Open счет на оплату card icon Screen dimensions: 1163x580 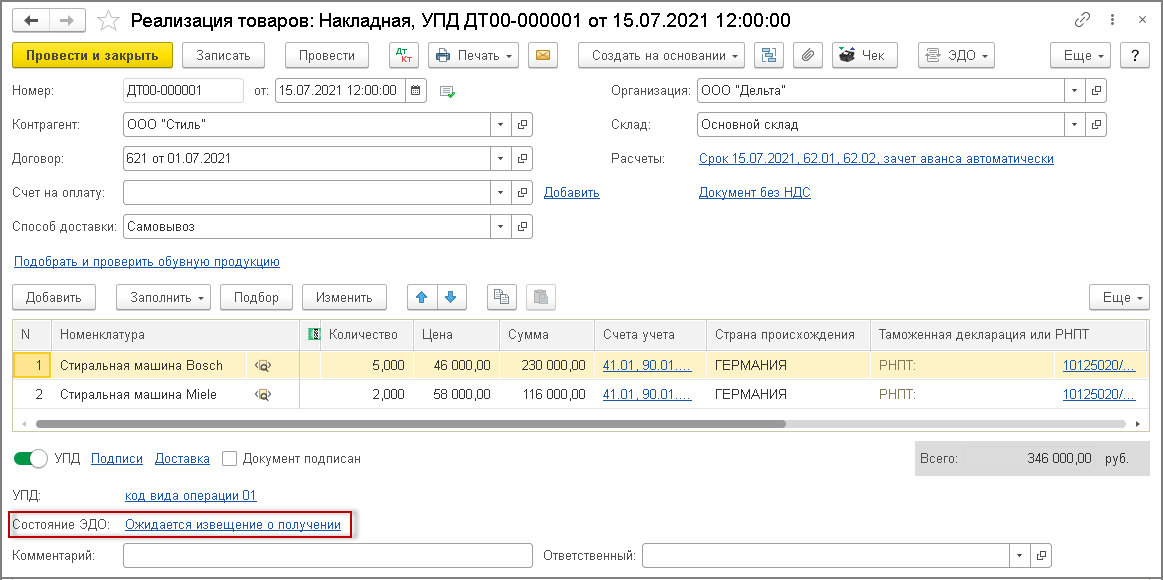click(522, 192)
